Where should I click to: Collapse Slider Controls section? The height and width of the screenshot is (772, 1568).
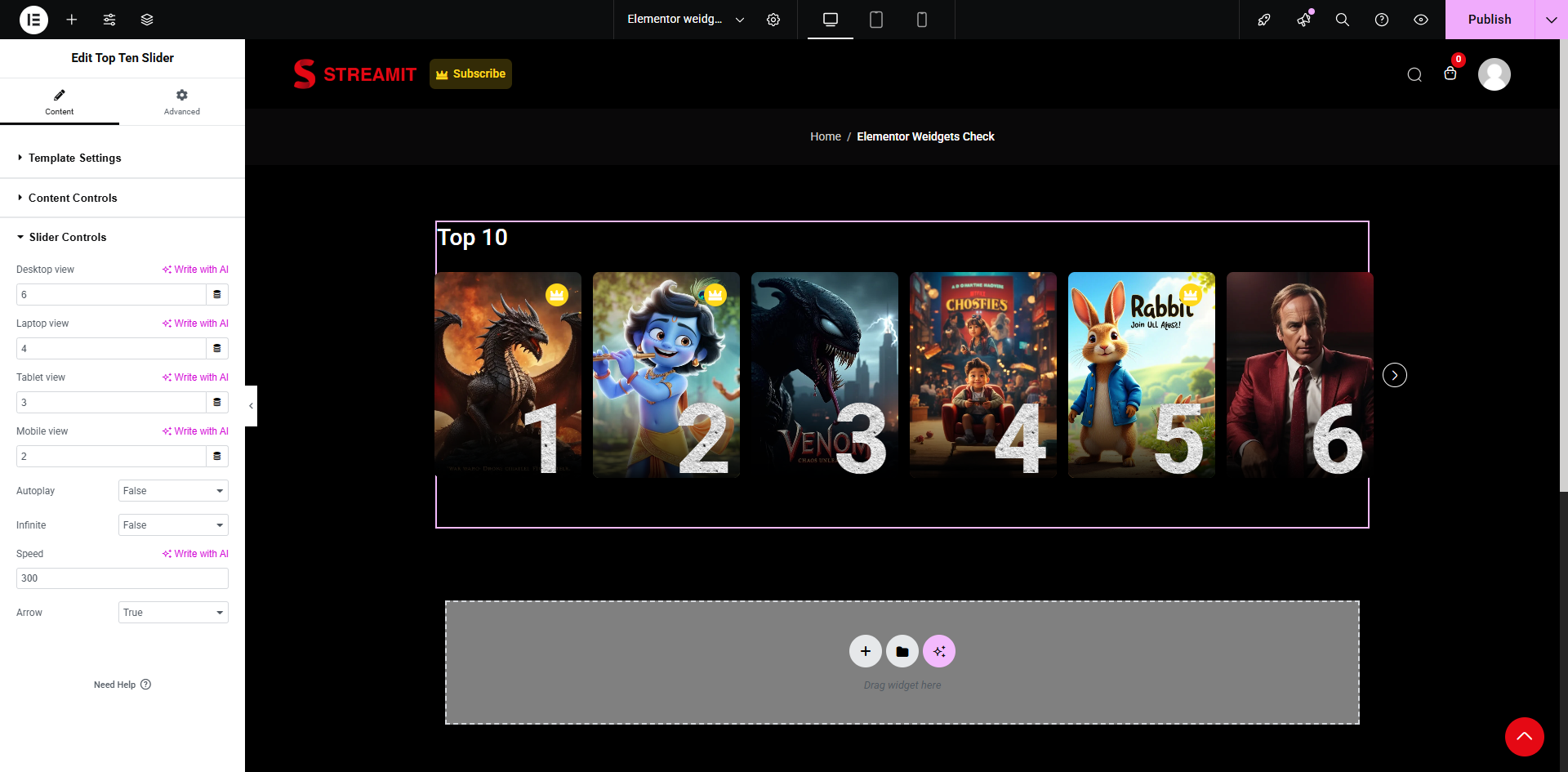pyautogui.click(x=122, y=237)
